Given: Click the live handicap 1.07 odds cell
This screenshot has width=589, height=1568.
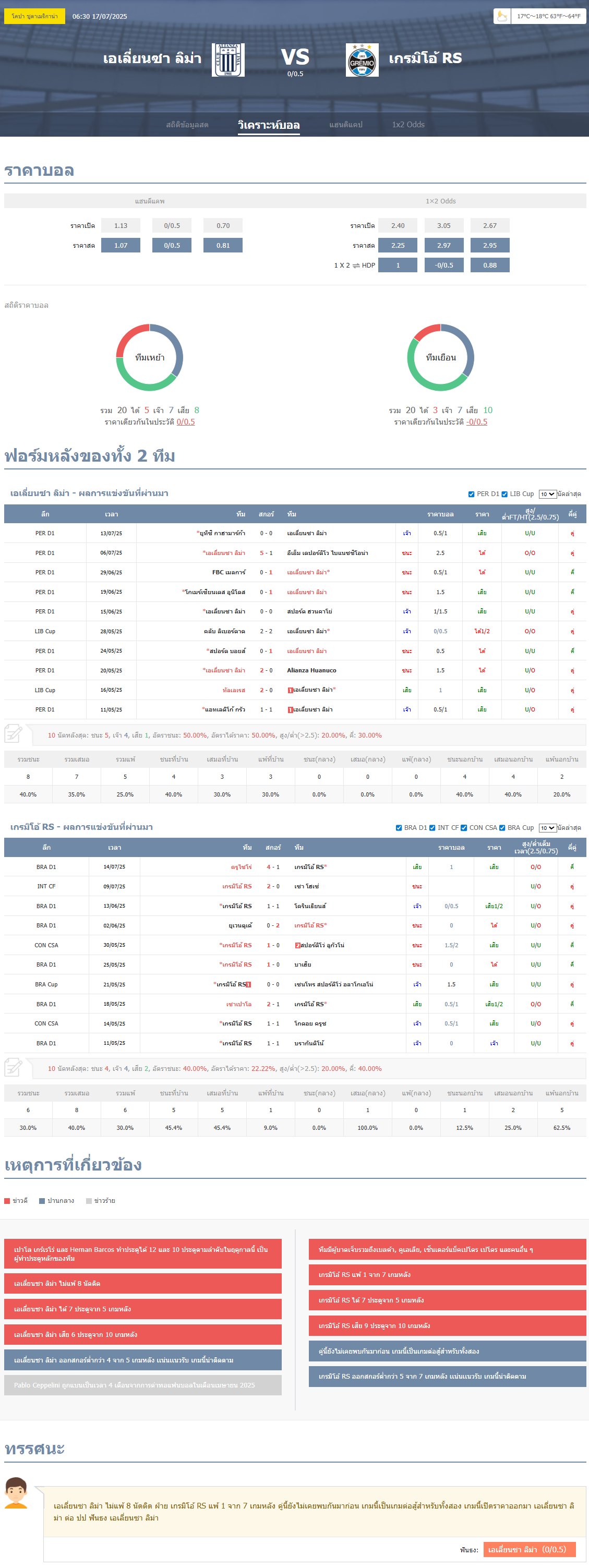Looking at the screenshot, I should click(121, 245).
